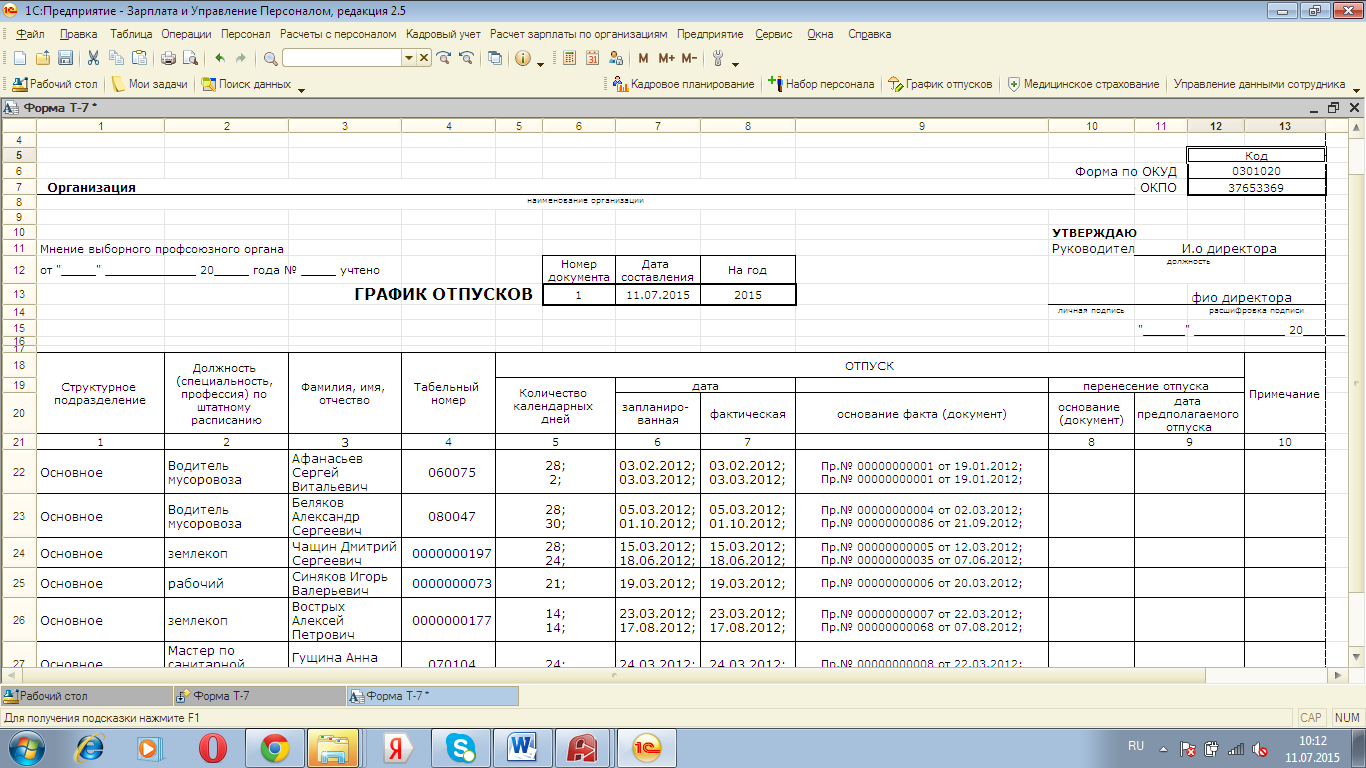Open the Opera browser taskbar icon
This screenshot has height=768, width=1366.
[212, 748]
